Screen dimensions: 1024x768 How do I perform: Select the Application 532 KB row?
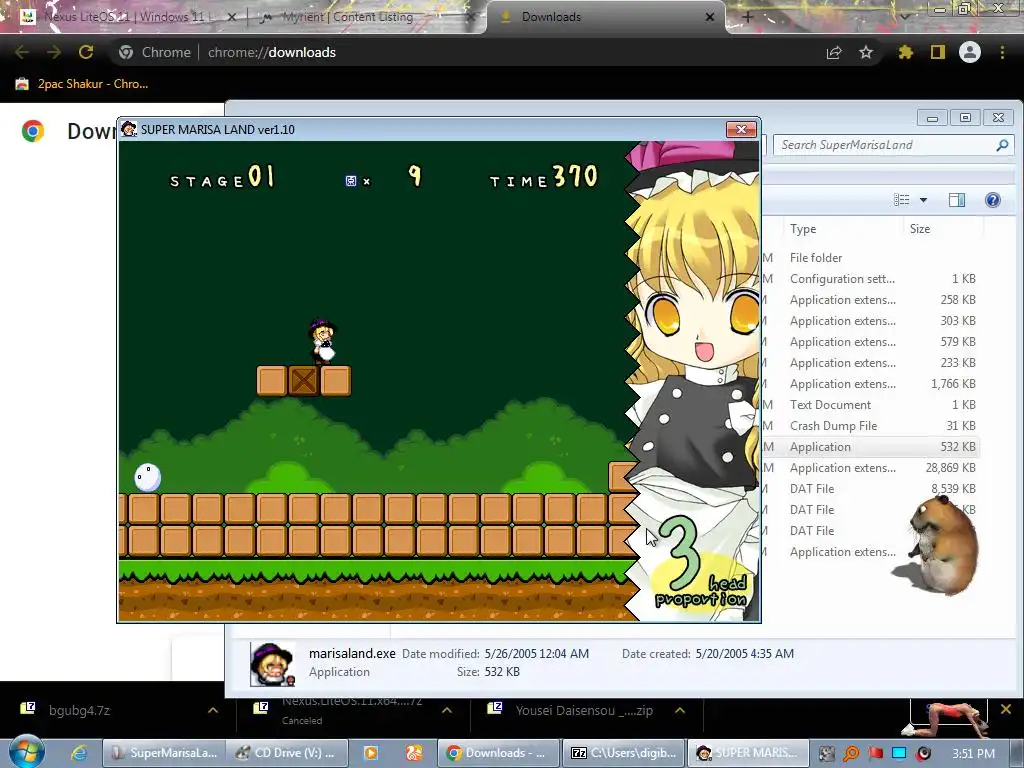871,447
